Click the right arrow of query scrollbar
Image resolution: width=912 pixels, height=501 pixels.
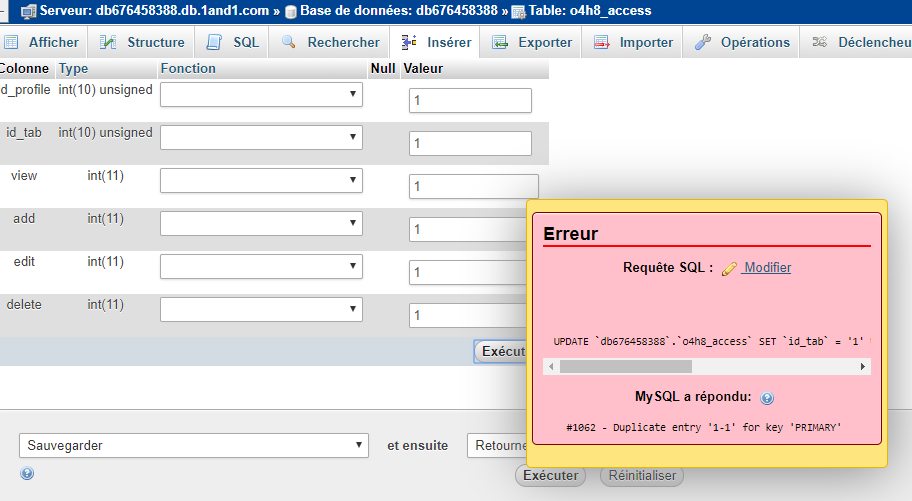[863, 367]
